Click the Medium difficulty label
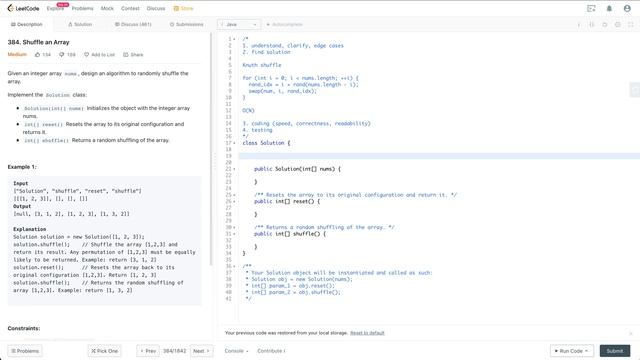640x360 pixels. pos(17,55)
